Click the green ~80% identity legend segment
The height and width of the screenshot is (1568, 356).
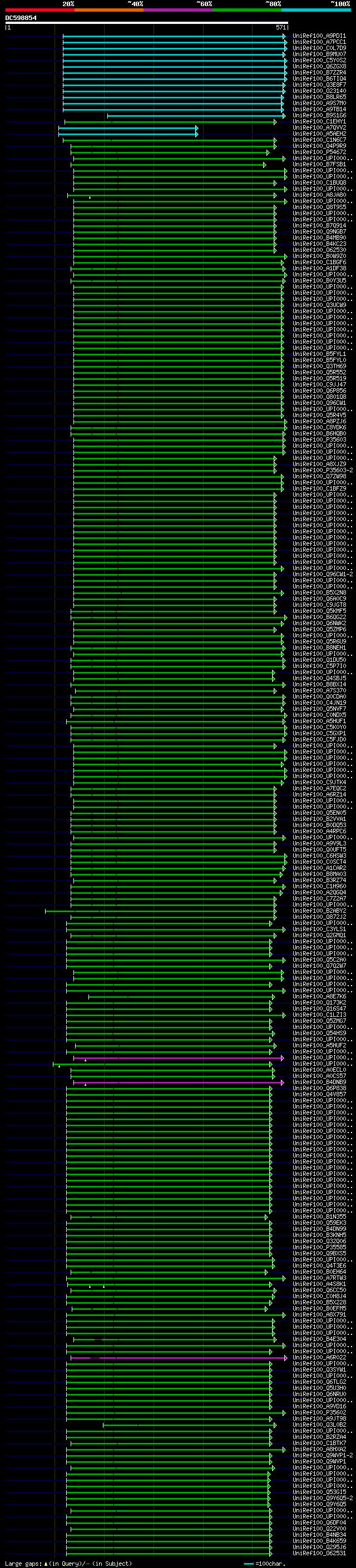[247, 10]
